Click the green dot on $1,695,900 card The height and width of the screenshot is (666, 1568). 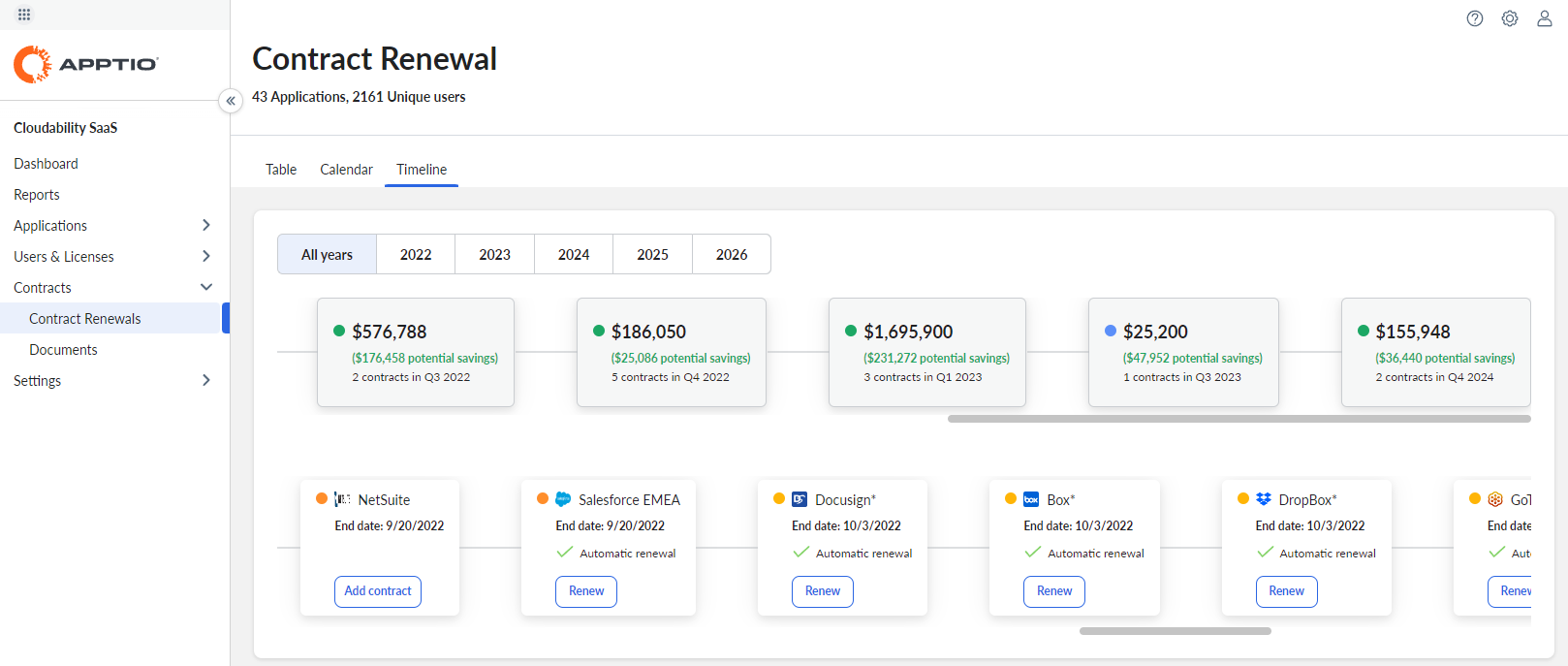click(x=851, y=331)
